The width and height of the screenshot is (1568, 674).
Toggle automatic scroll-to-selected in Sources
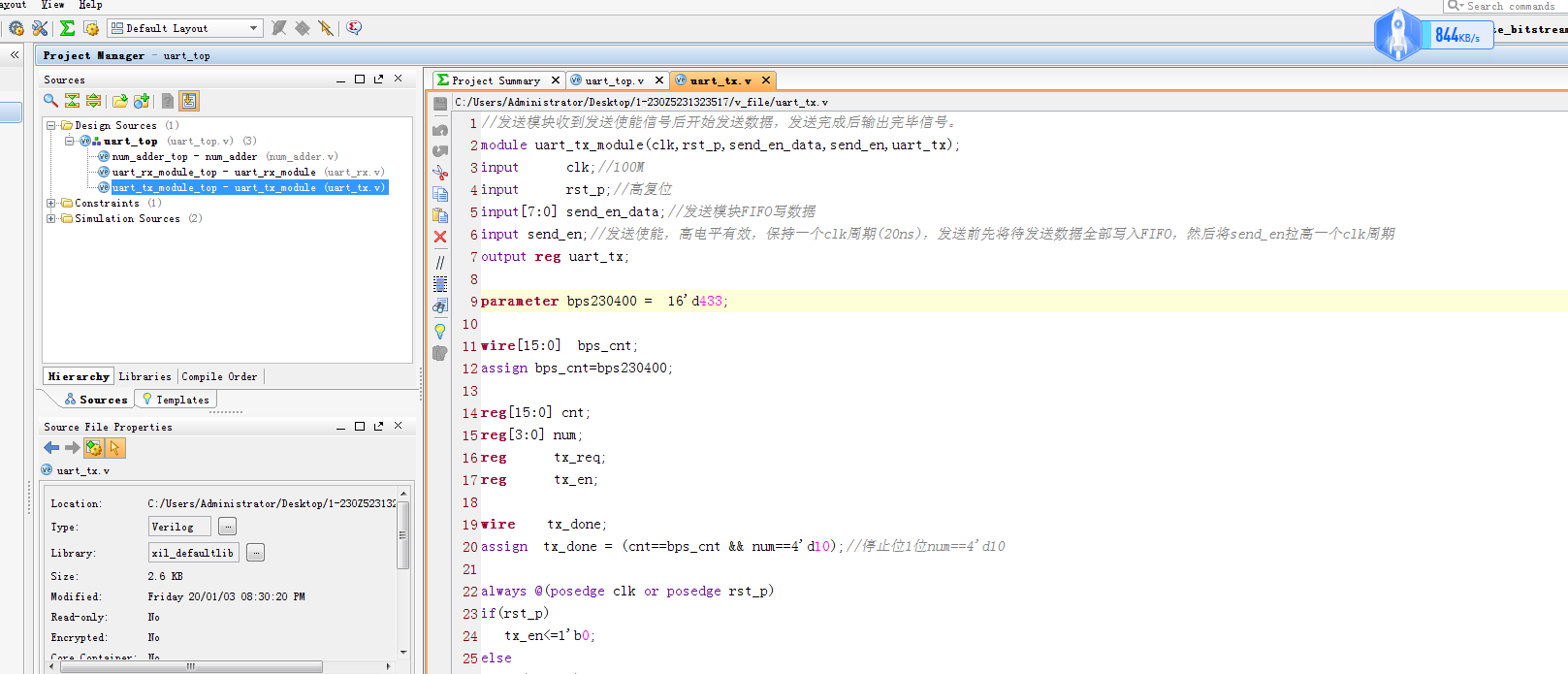[189, 101]
